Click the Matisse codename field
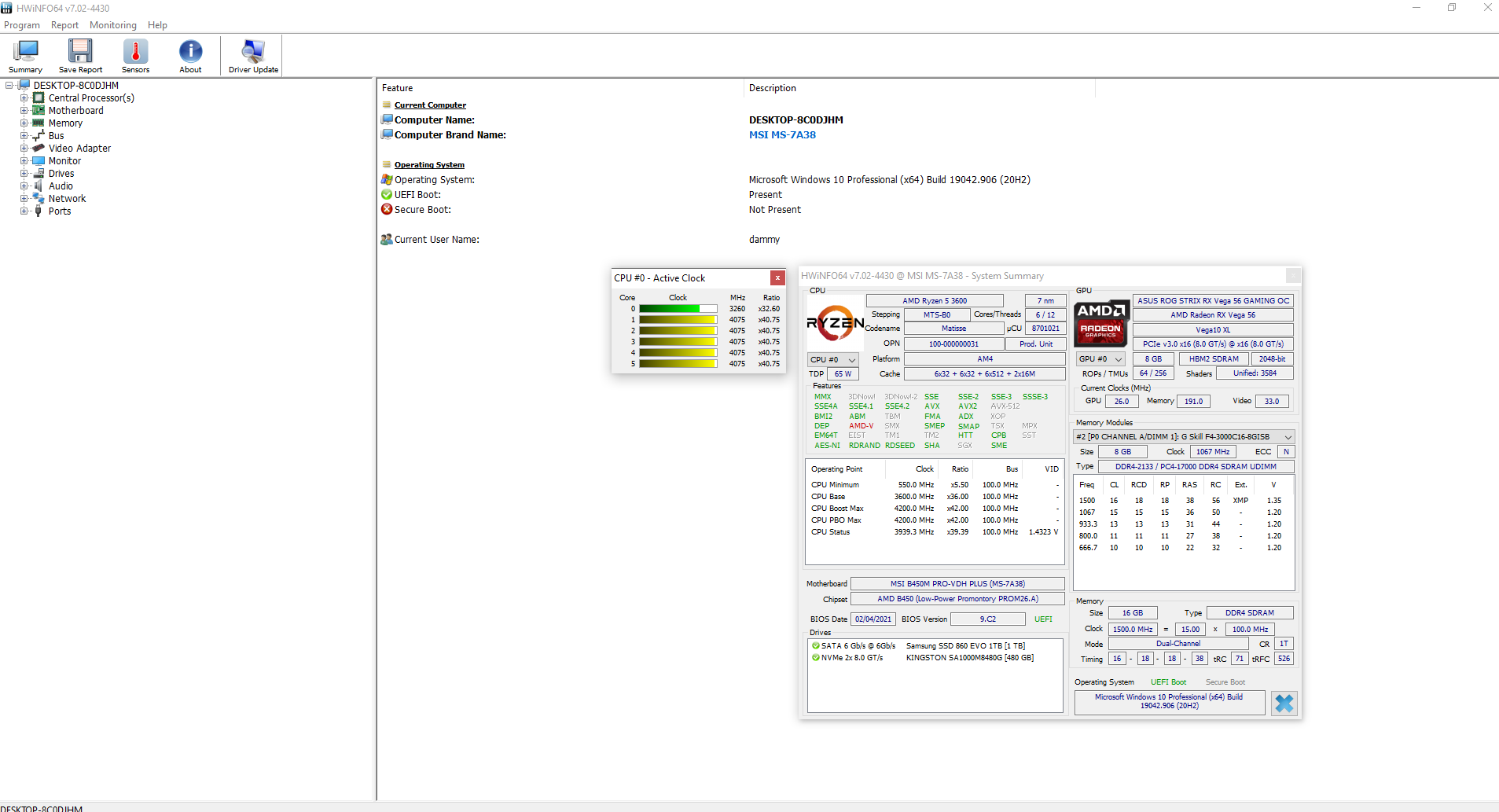 coord(953,329)
